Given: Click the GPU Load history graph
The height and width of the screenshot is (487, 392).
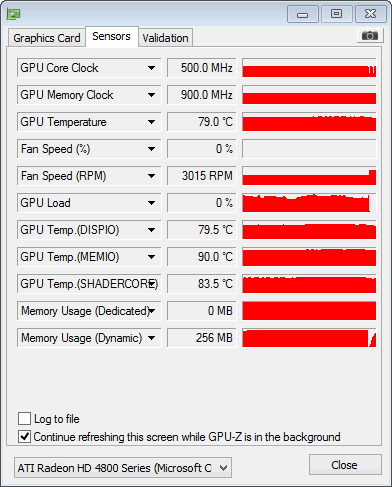Looking at the screenshot, I should 309,203.
